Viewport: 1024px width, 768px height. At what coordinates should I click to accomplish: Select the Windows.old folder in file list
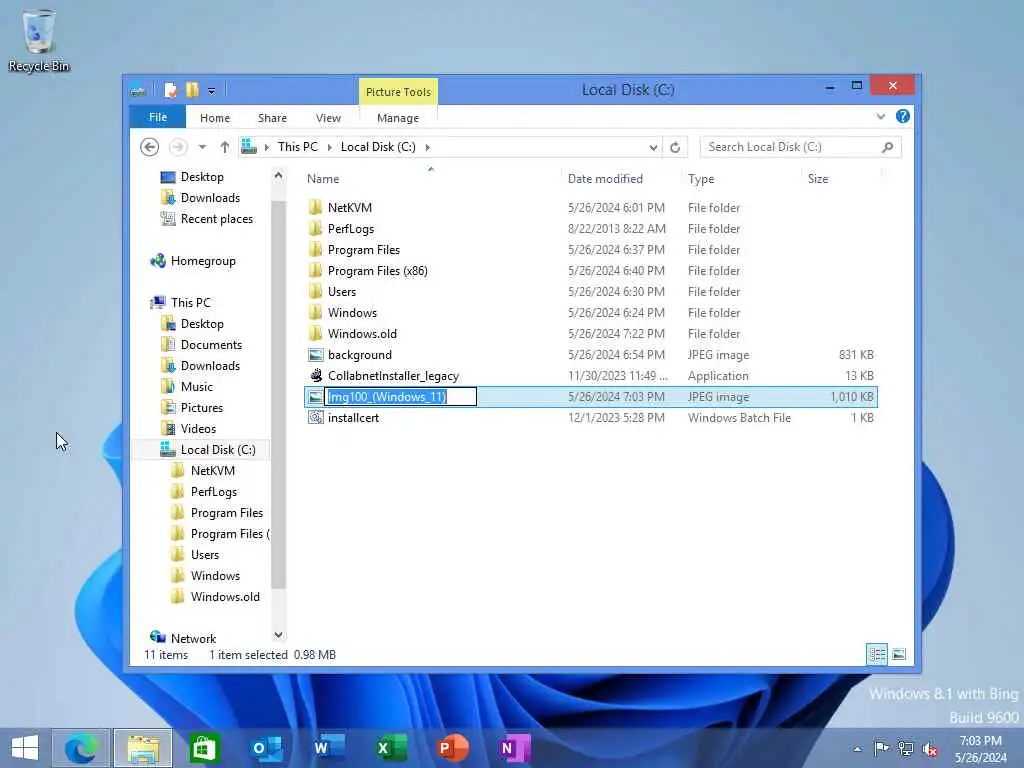(x=362, y=334)
